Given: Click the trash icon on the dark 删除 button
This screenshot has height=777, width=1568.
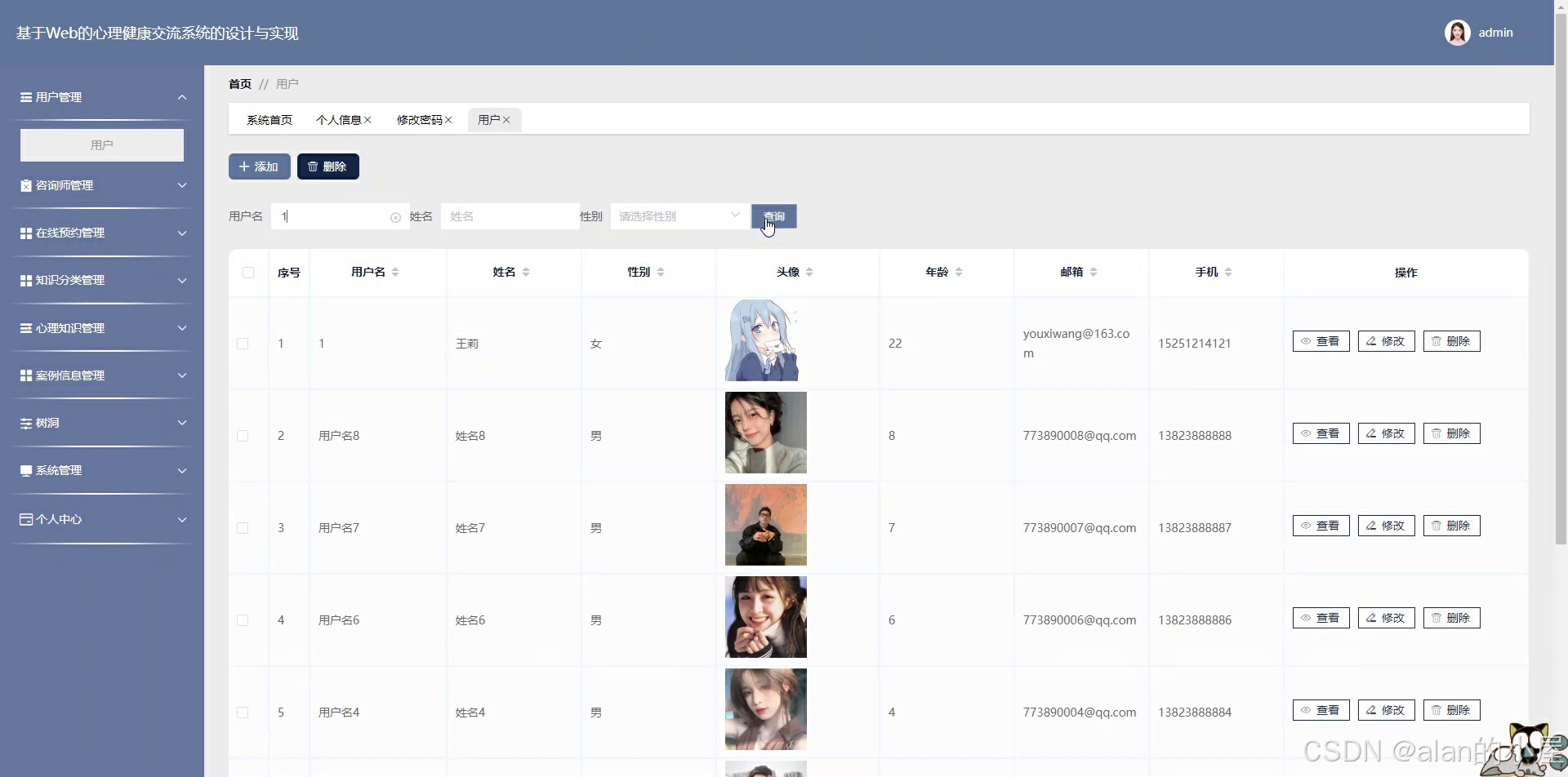Looking at the screenshot, I should click(x=313, y=166).
